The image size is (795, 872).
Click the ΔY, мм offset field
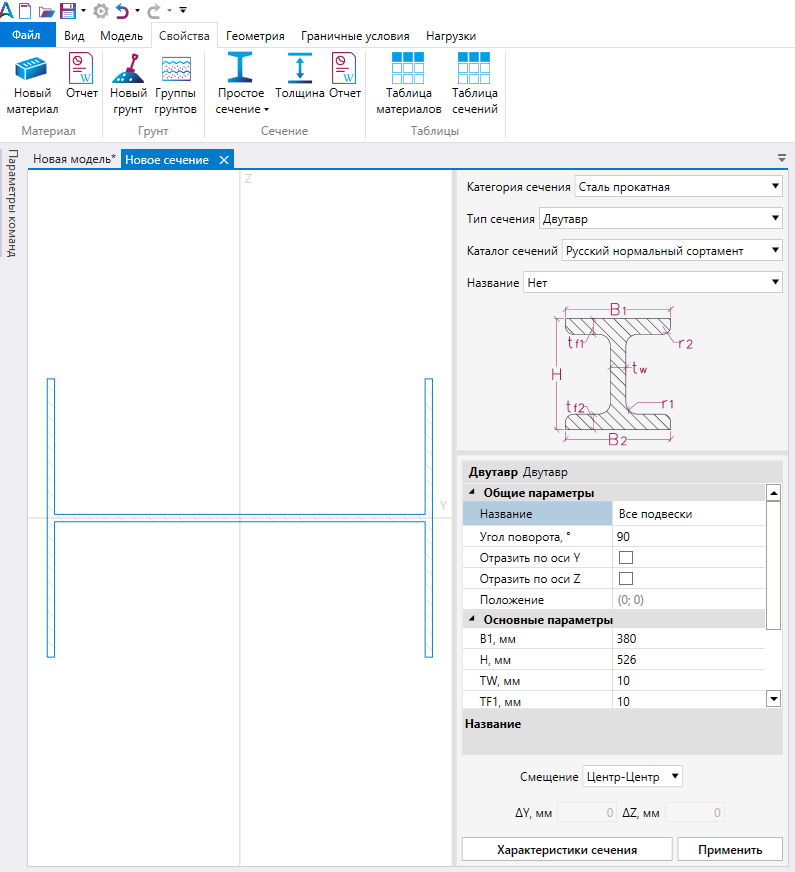coord(587,812)
